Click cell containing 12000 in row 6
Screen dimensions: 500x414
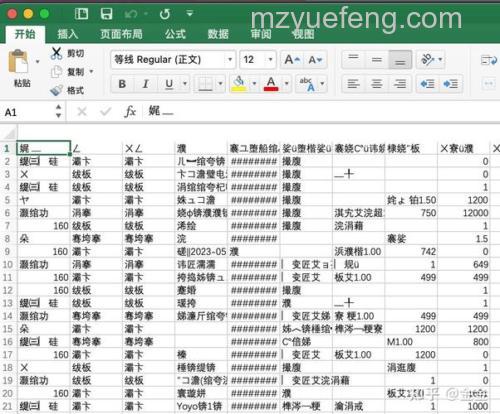pos(464,213)
